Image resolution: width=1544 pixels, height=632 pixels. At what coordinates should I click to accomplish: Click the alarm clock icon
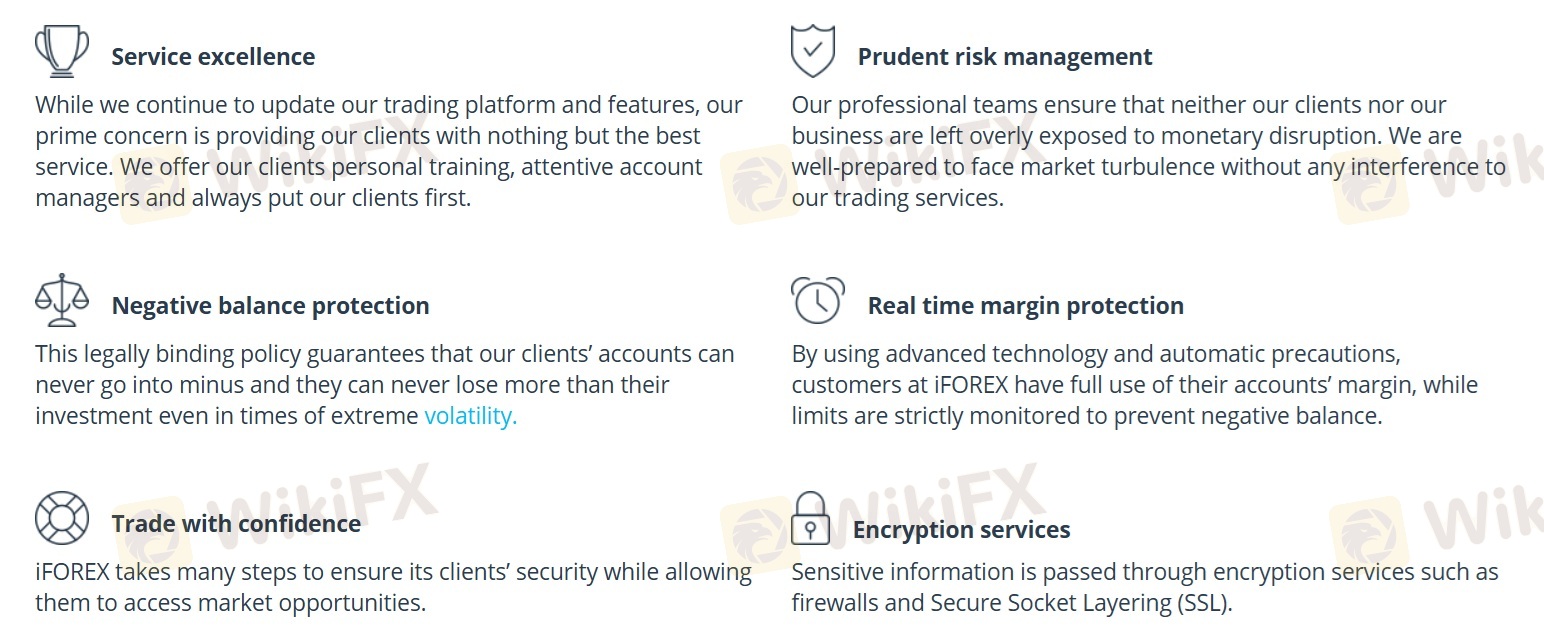point(817,300)
